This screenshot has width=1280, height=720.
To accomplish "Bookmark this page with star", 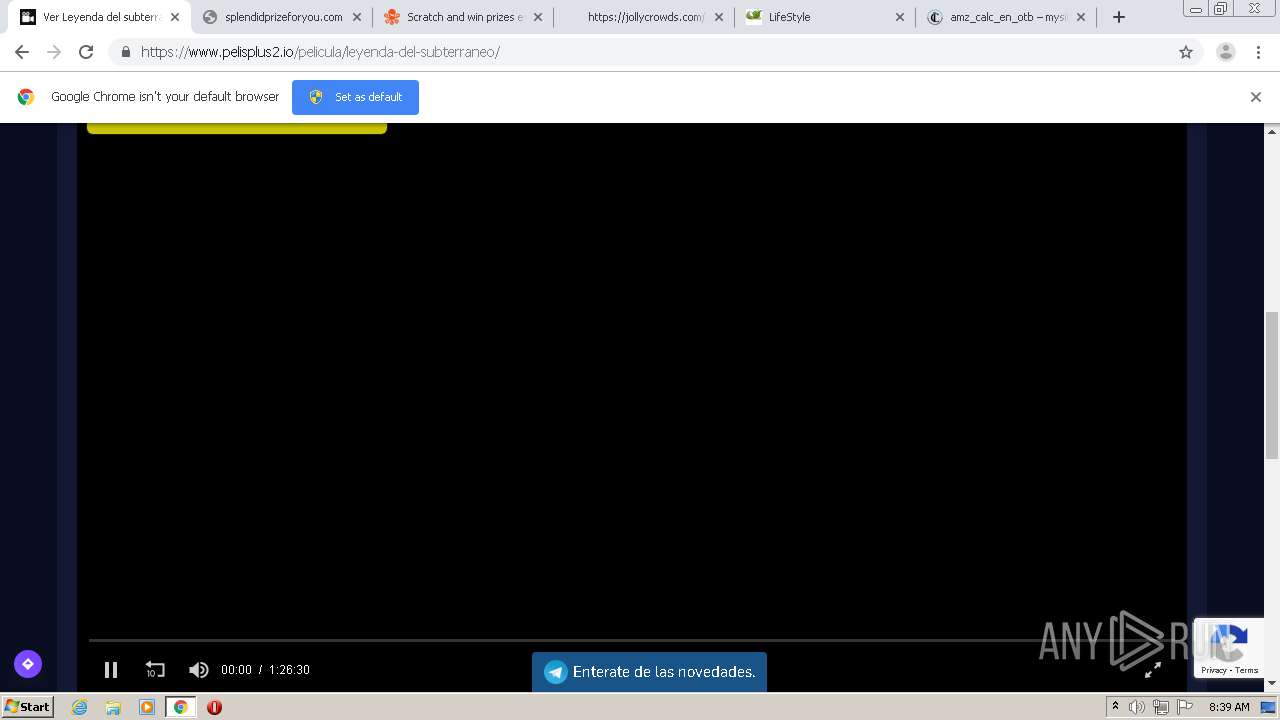I will pyautogui.click(x=1186, y=52).
